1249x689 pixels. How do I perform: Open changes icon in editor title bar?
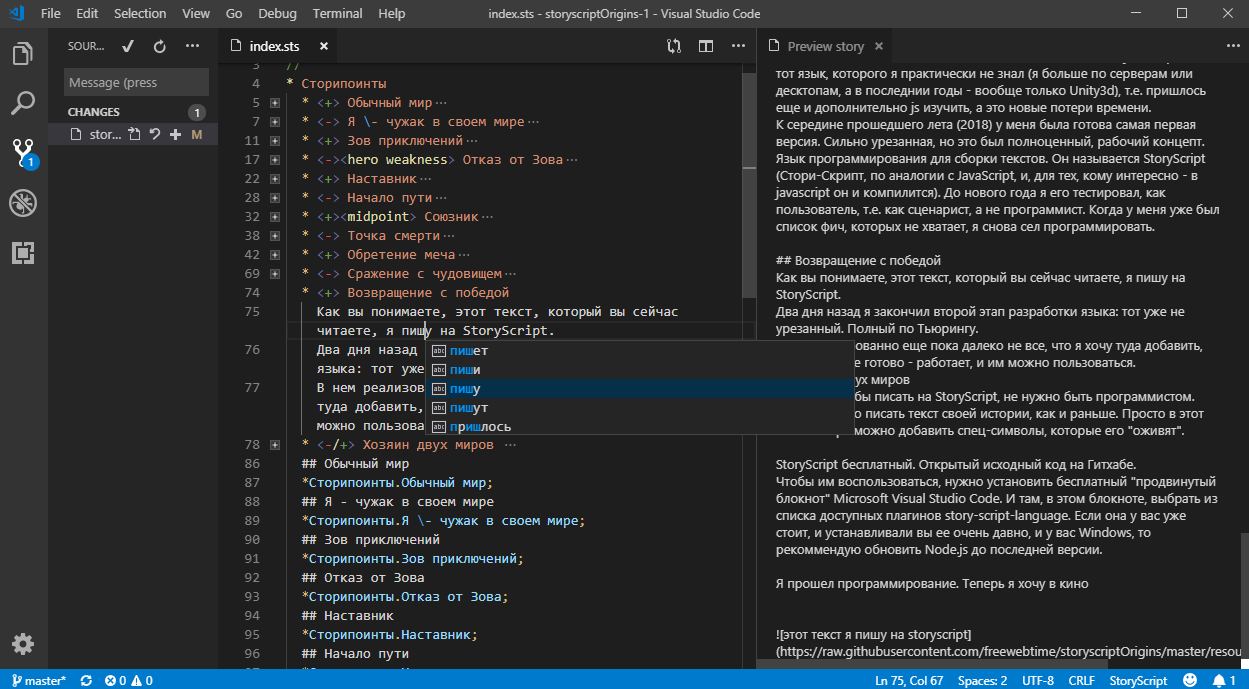[x=674, y=46]
